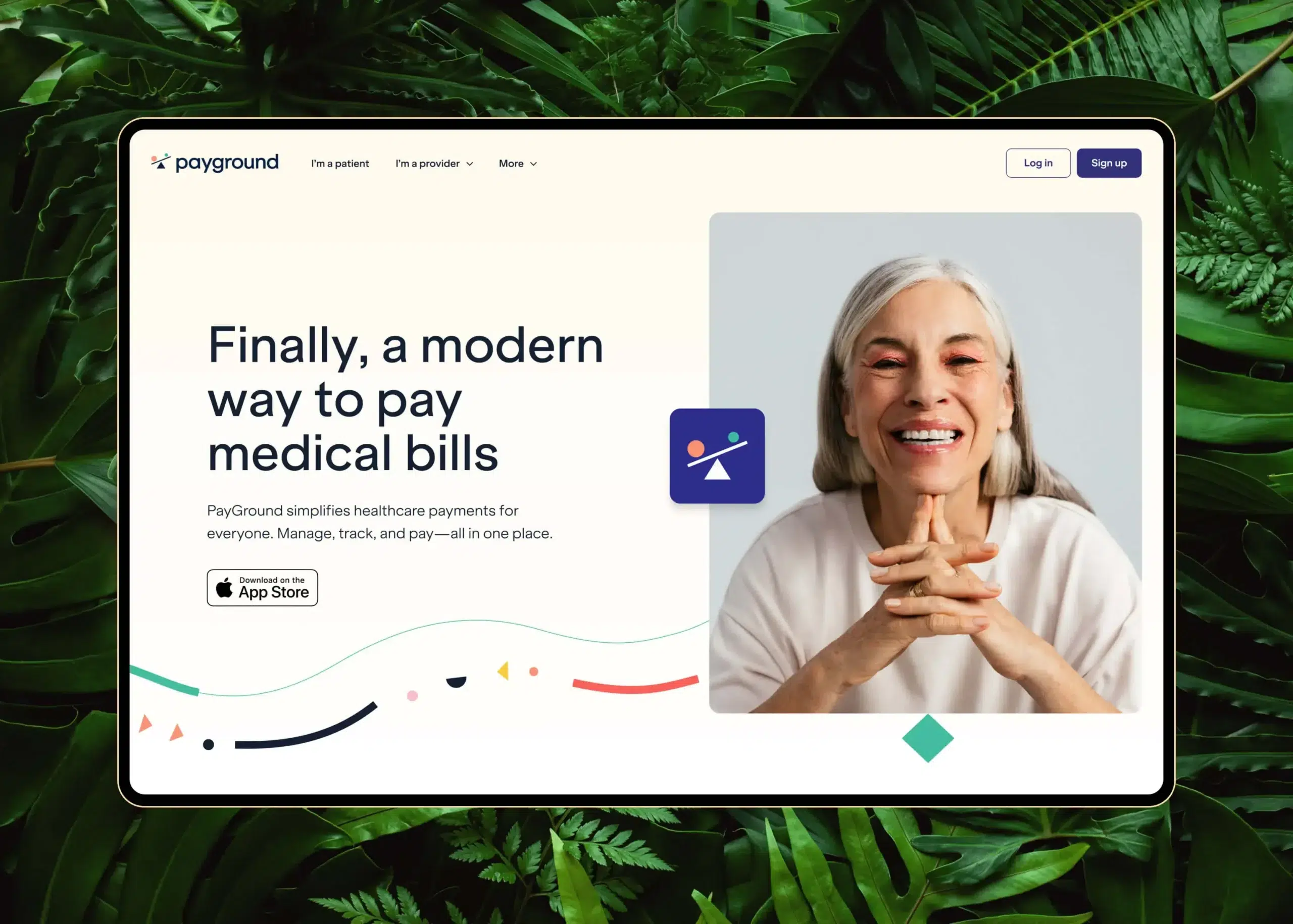Click the Log in button

(x=1038, y=163)
